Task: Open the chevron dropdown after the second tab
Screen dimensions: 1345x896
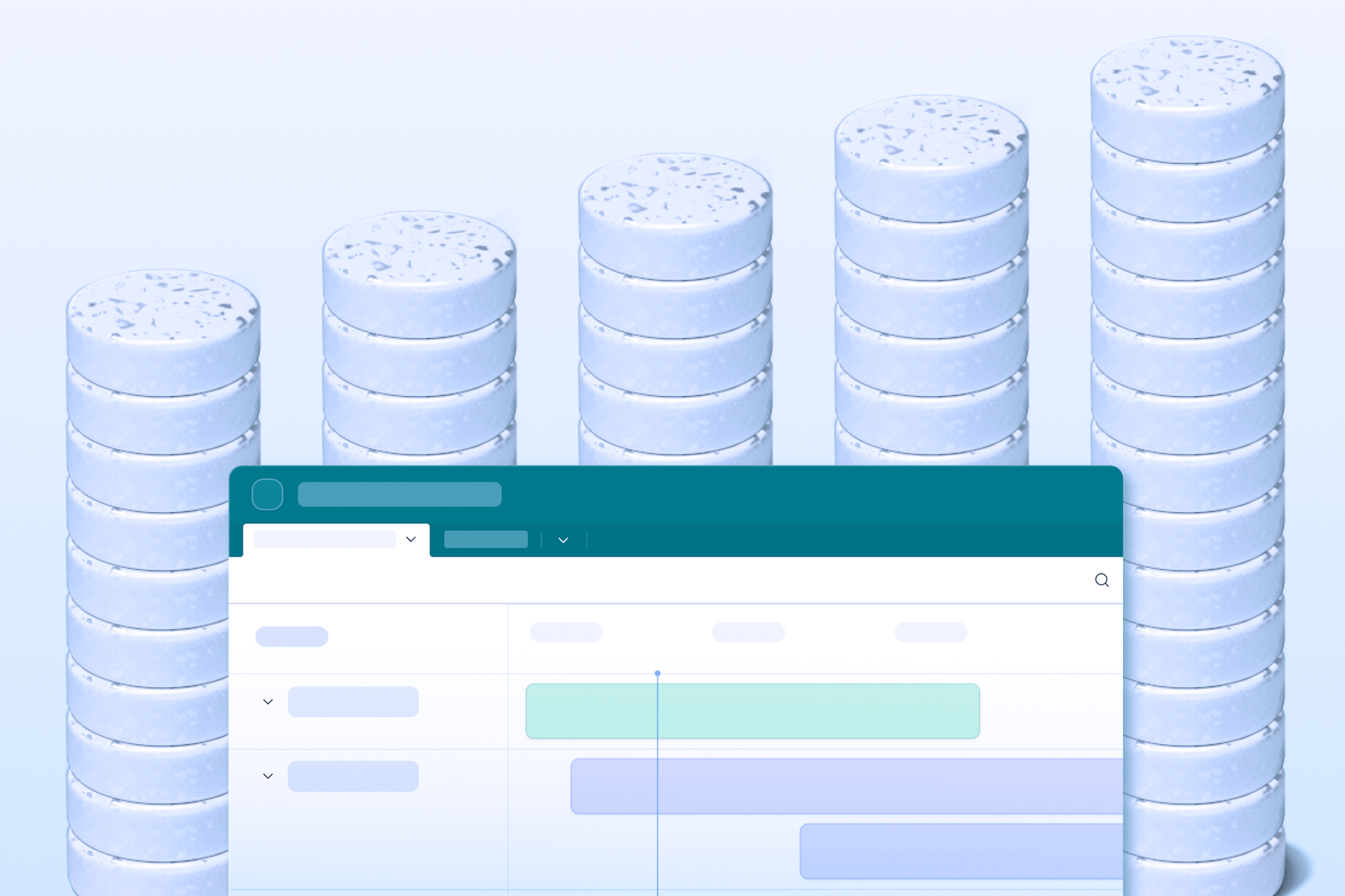Action: (564, 540)
